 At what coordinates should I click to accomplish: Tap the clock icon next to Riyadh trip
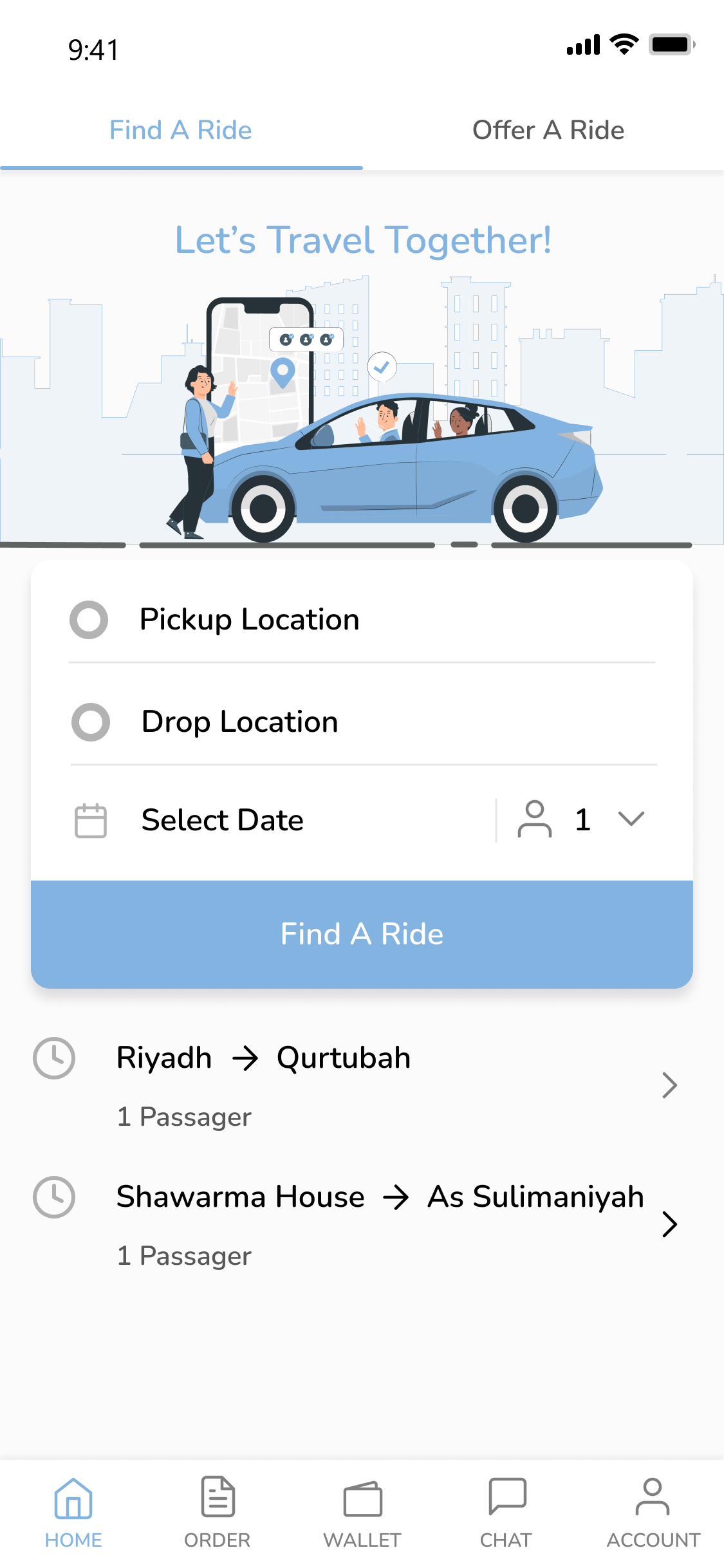point(54,1058)
